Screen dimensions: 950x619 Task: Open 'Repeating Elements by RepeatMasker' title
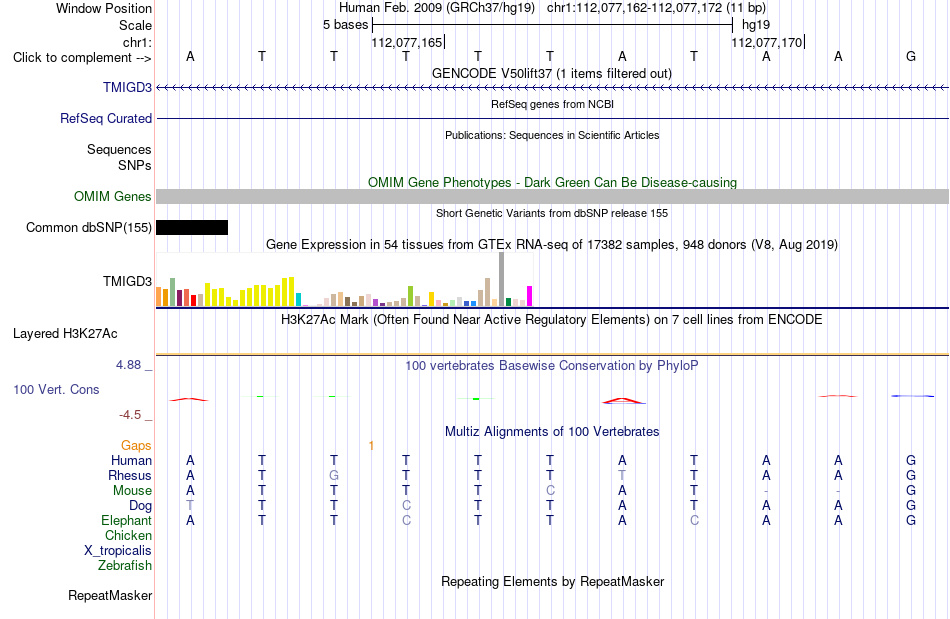point(552,582)
